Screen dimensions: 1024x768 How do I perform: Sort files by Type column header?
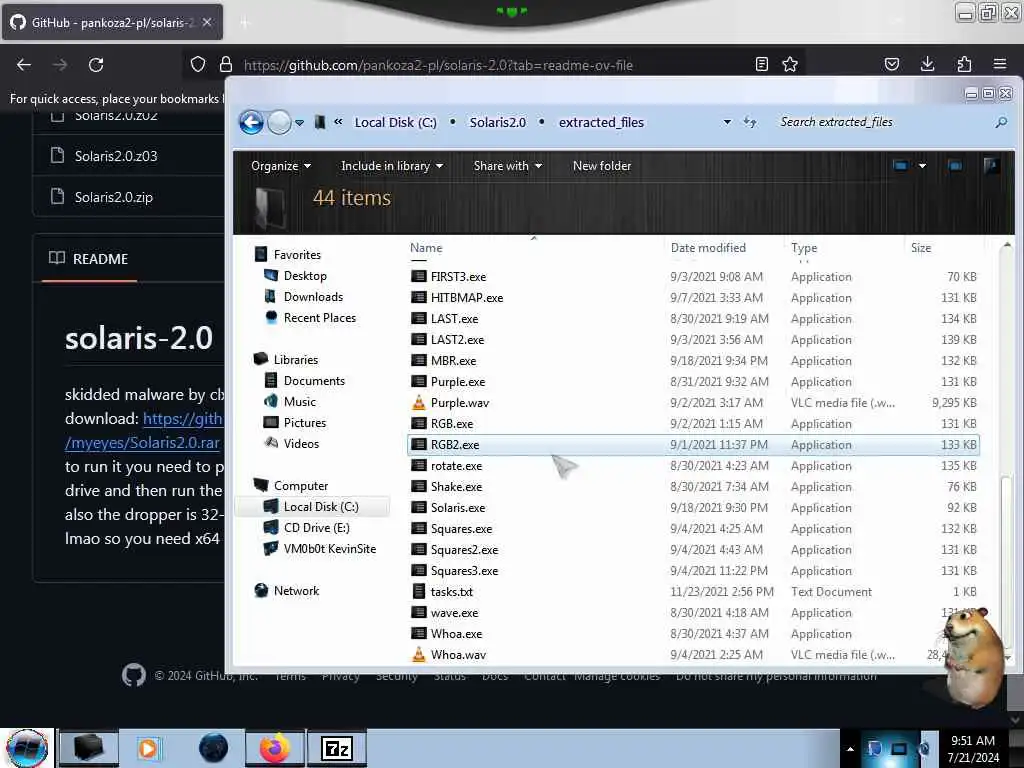point(804,248)
